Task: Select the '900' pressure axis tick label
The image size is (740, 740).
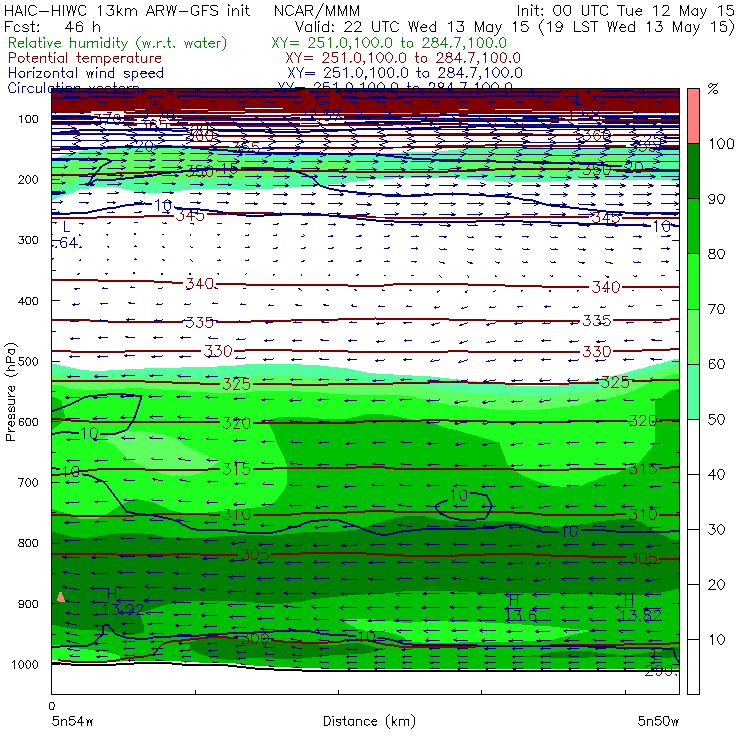Action: coord(28,604)
